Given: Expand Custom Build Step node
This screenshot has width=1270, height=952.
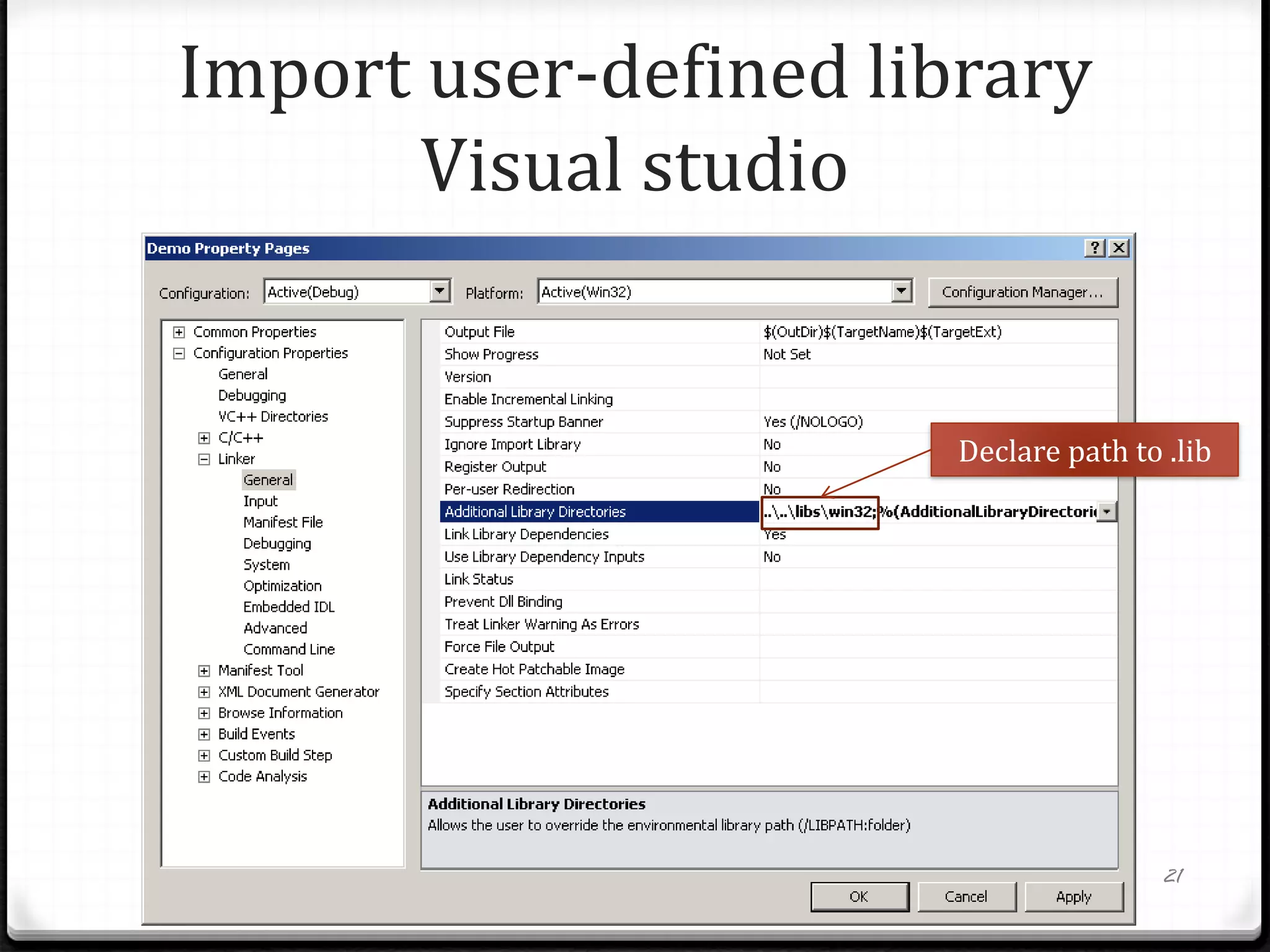Looking at the screenshot, I should (204, 756).
